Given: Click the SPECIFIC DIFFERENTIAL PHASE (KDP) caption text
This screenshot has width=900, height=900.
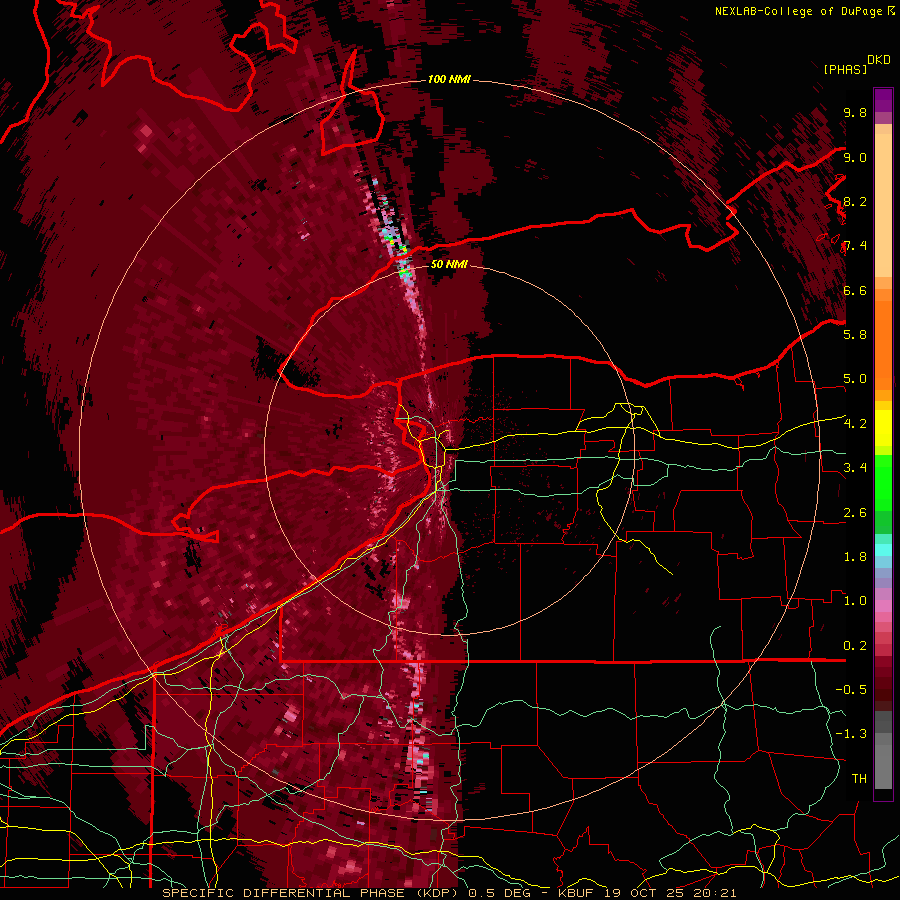Looking at the screenshot, I should 313,893.
